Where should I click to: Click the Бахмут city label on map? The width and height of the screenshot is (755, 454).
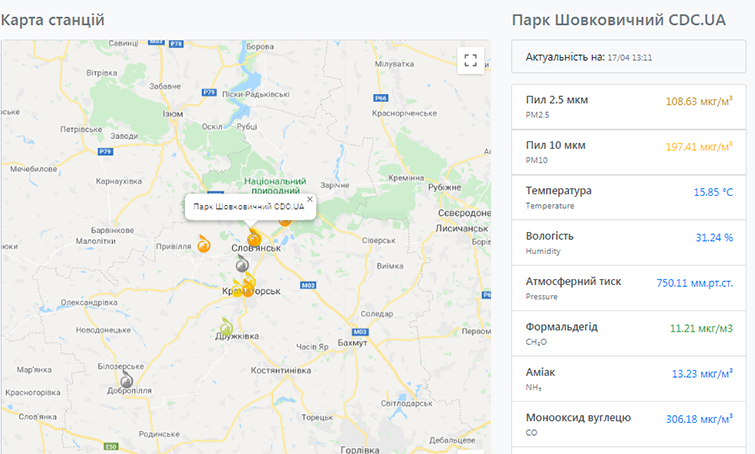click(352, 343)
